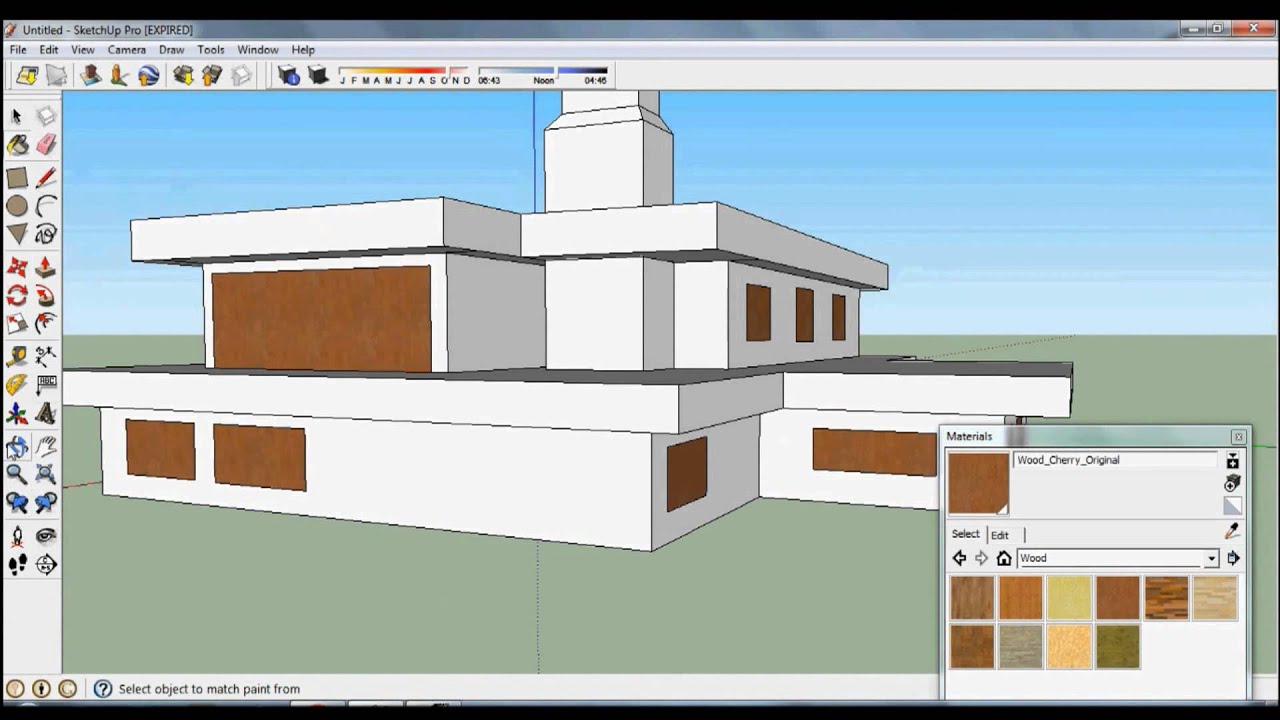1280x720 pixels.
Task: Activate the yellow Protractor tool
Action: tap(17, 385)
